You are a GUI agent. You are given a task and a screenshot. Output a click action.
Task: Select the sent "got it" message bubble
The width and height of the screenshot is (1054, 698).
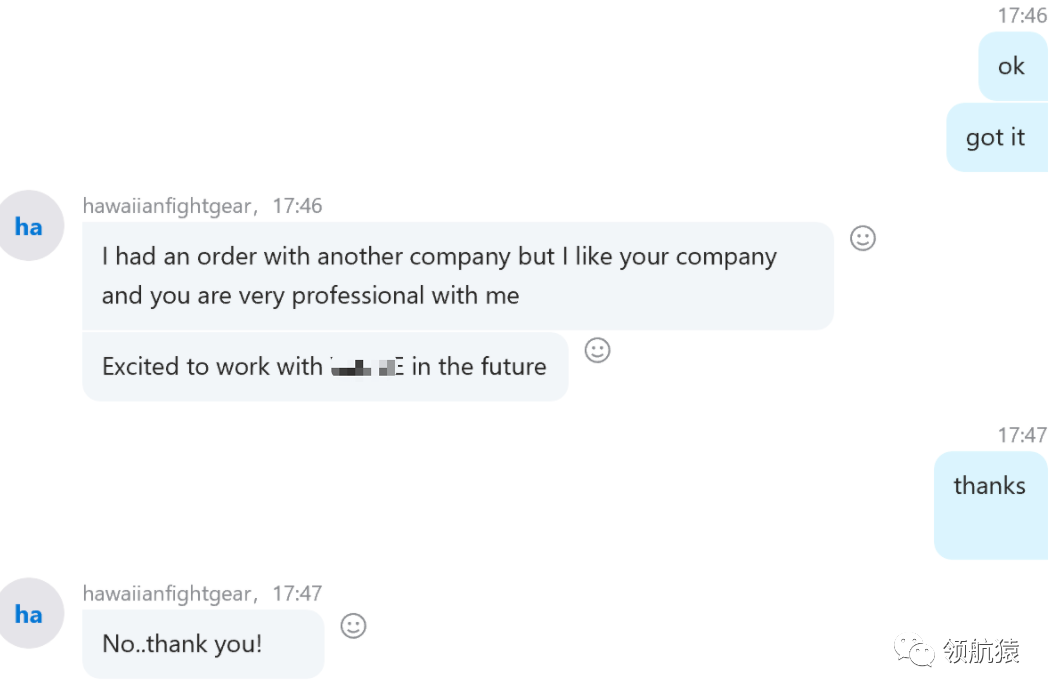(x=995, y=137)
